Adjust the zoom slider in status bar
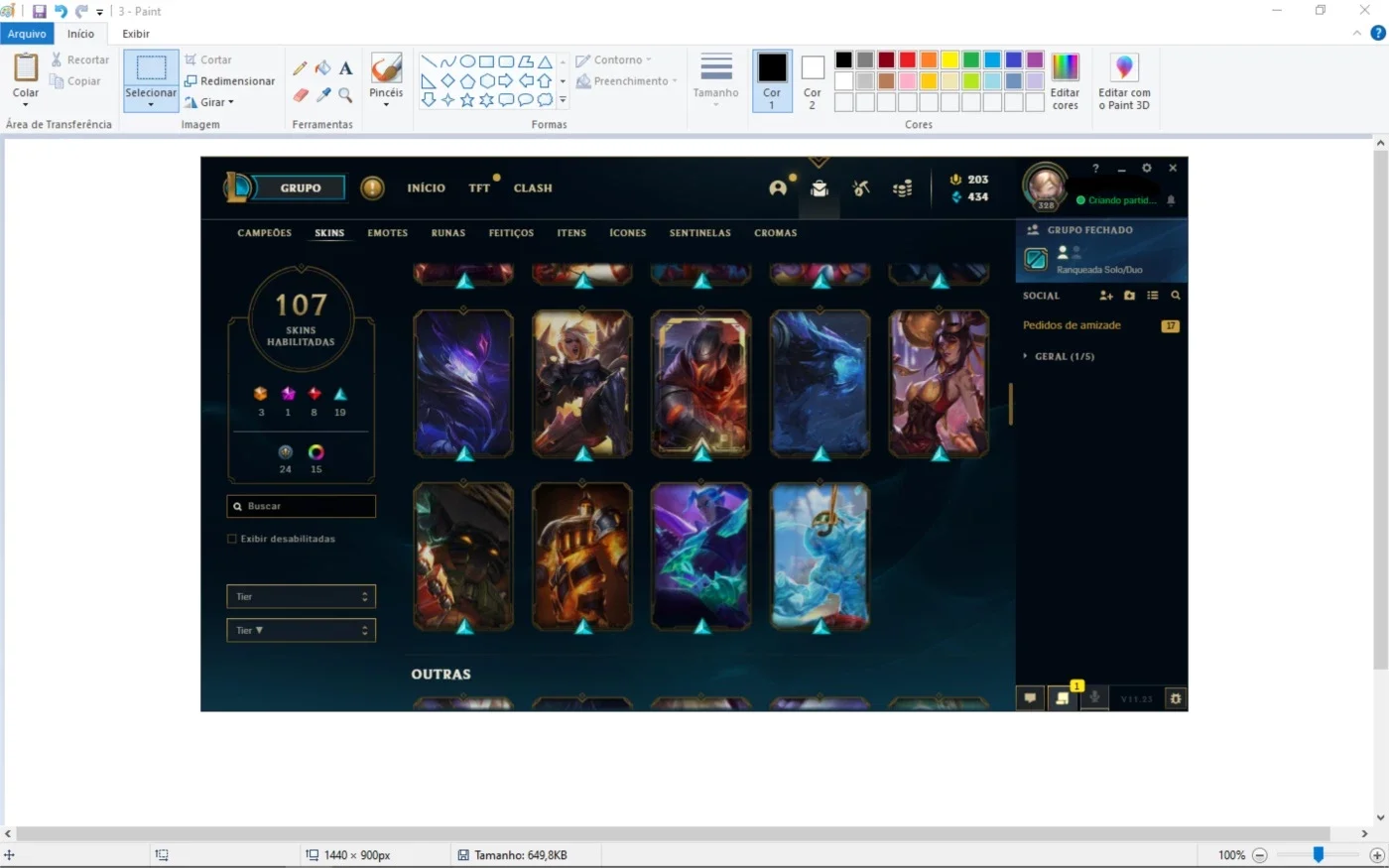The height and width of the screenshot is (868, 1389). 1319,854
